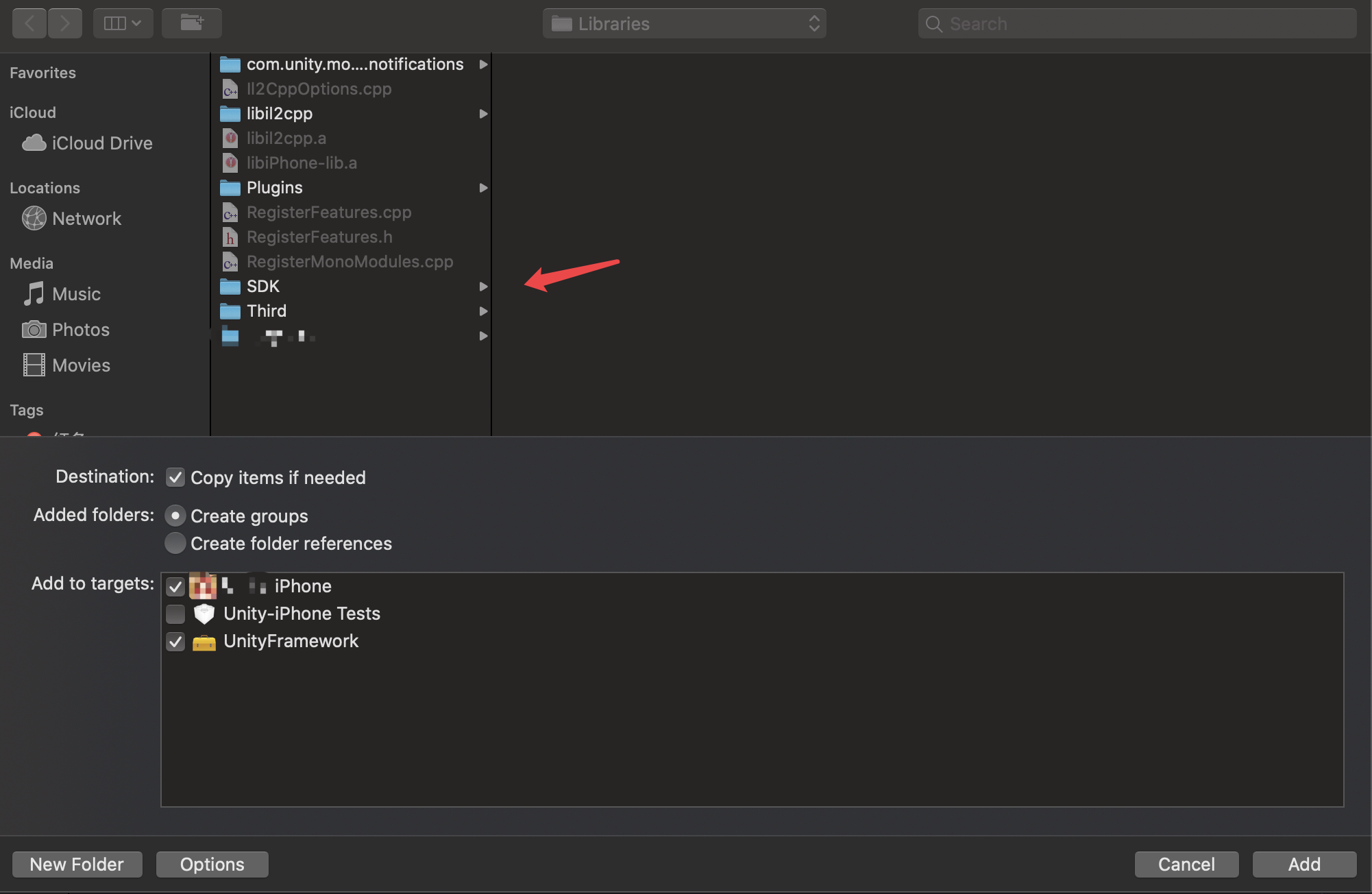
Task: Choose Create folder references radio option
Action: 175,543
